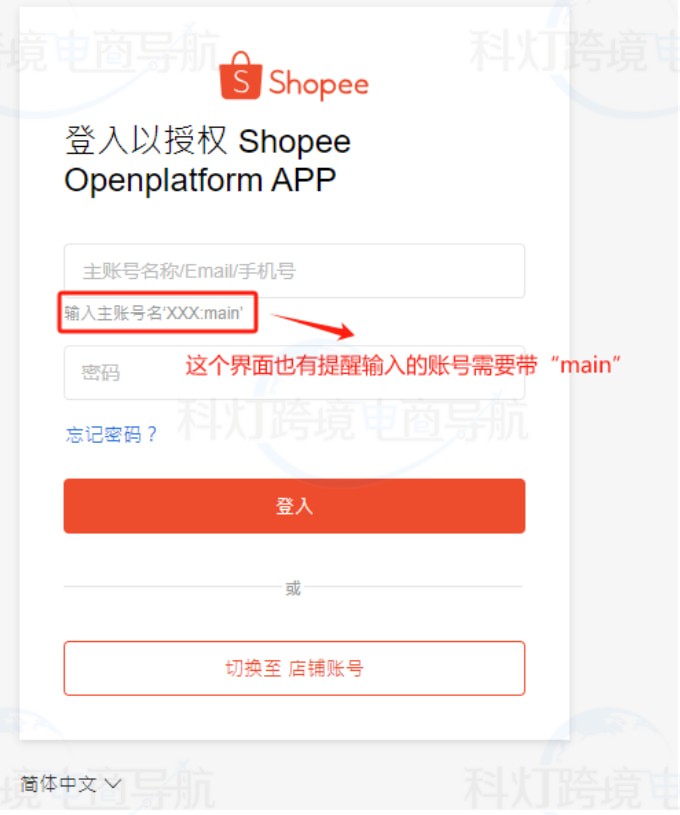Click the white S letter on the bag

(241, 82)
